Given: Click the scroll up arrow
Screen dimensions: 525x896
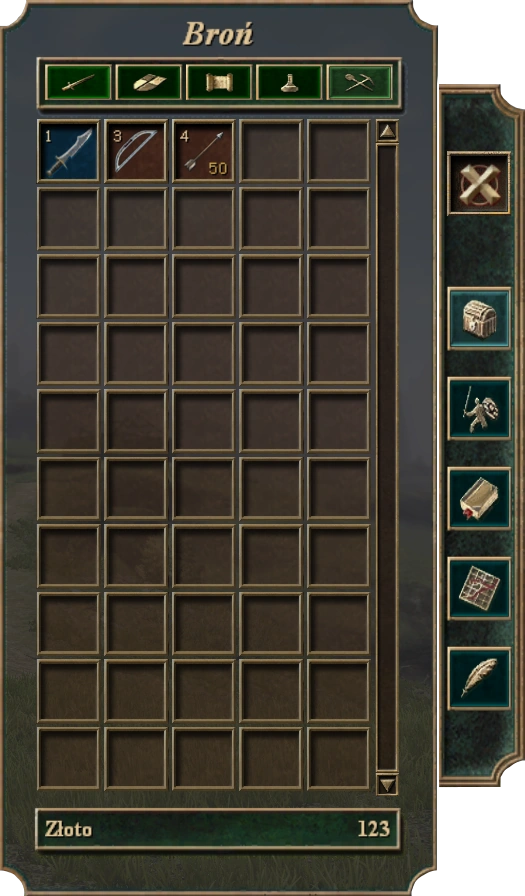Looking at the screenshot, I should pyautogui.click(x=387, y=131).
